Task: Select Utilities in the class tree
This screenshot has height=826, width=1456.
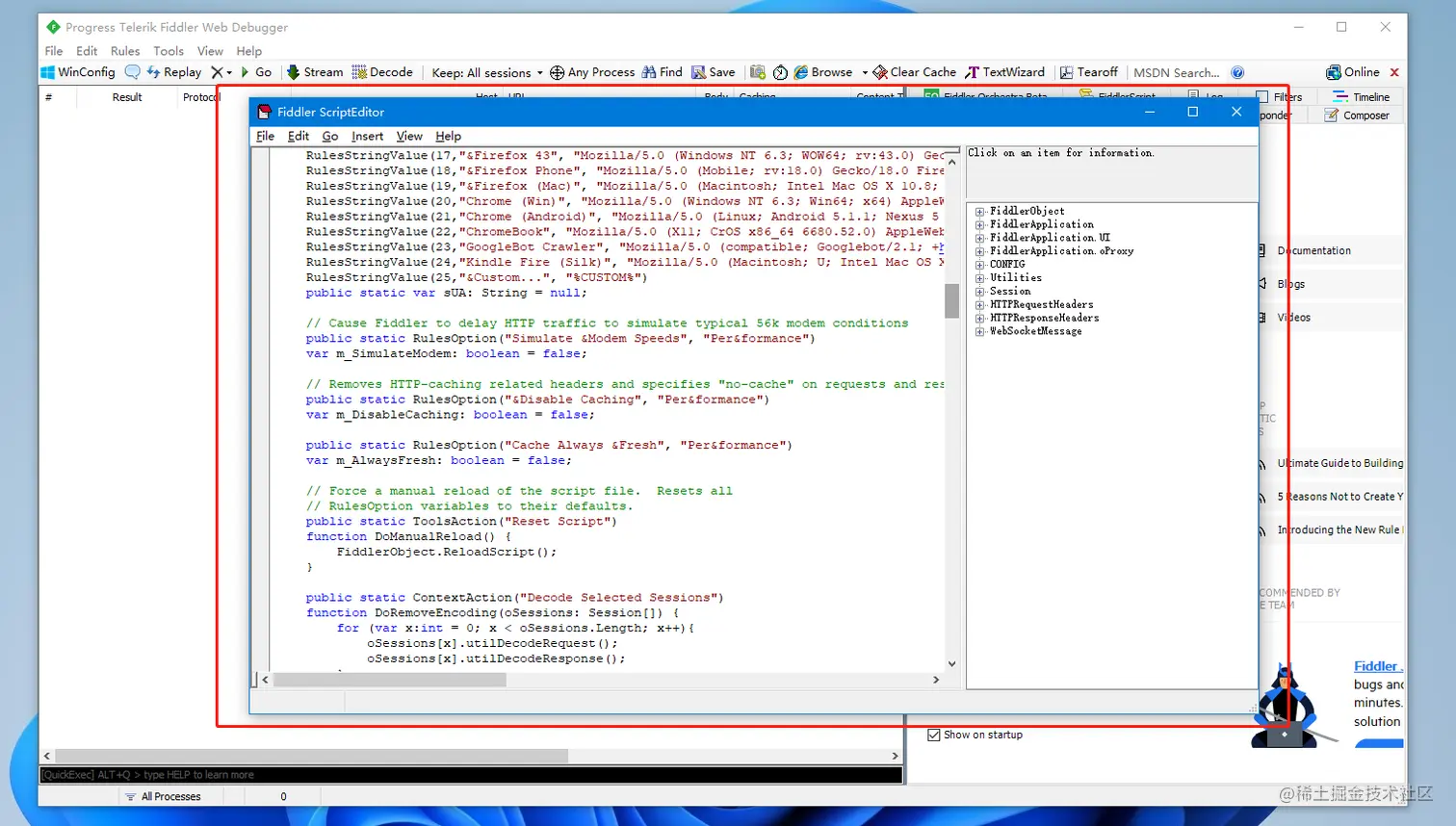Action: point(1016,277)
